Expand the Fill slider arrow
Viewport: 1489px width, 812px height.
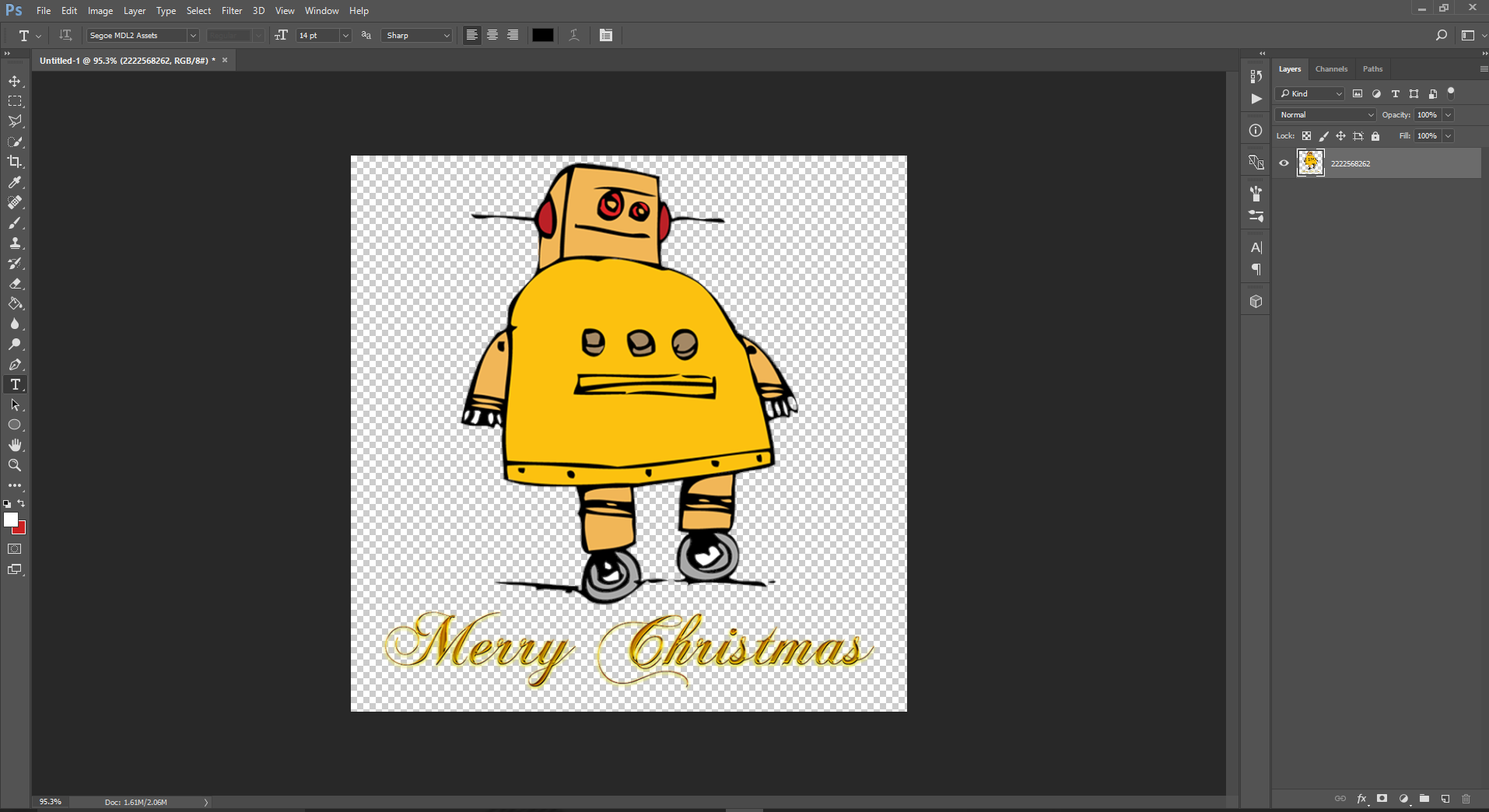pyautogui.click(x=1448, y=136)
